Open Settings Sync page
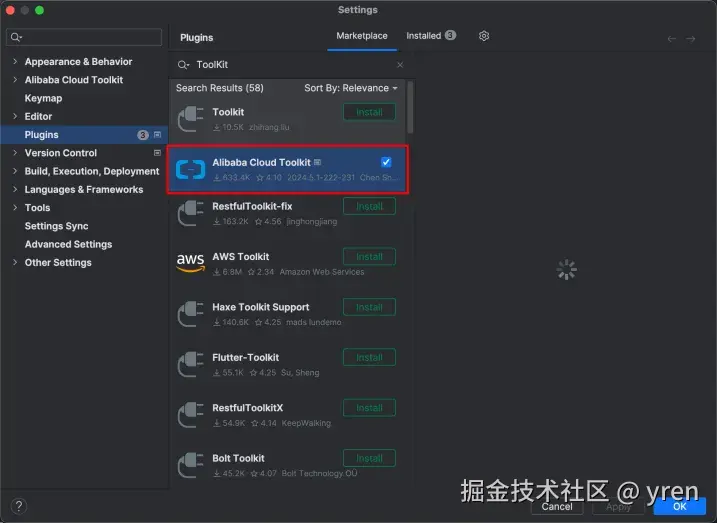 [x=56, y=226]
